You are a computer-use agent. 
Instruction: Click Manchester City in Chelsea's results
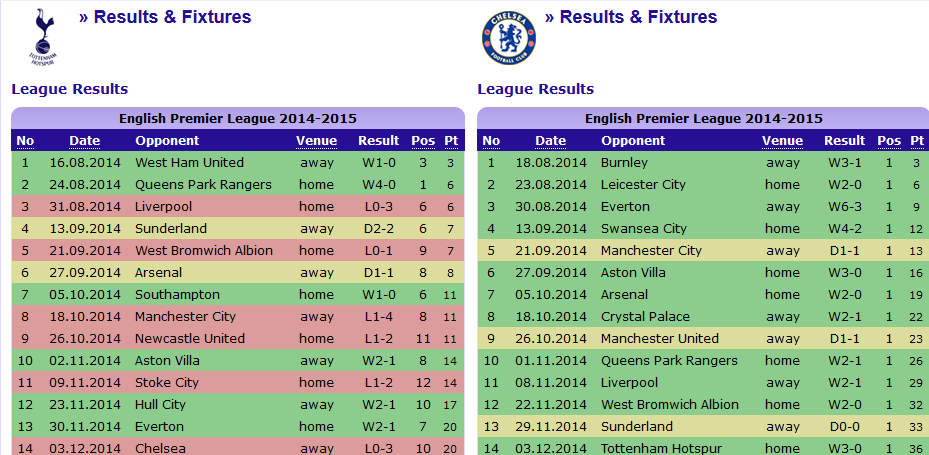pos(651,251)
